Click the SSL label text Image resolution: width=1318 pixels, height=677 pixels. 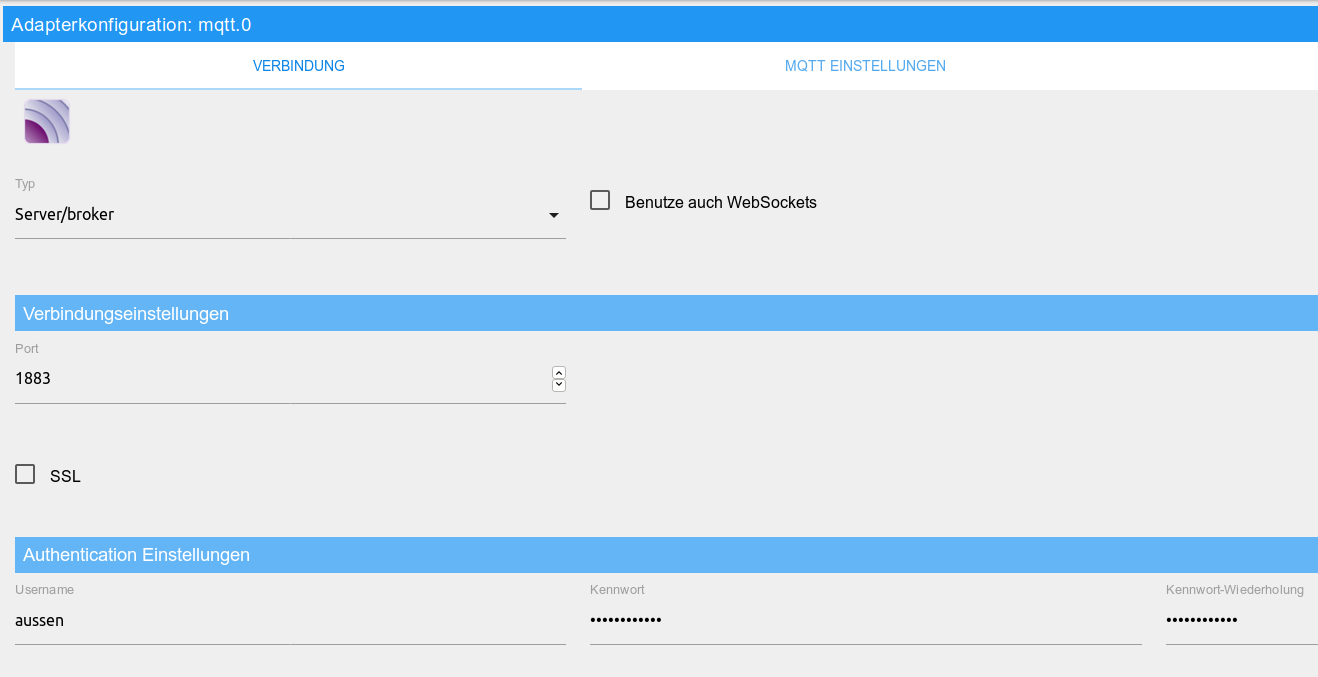65,476
